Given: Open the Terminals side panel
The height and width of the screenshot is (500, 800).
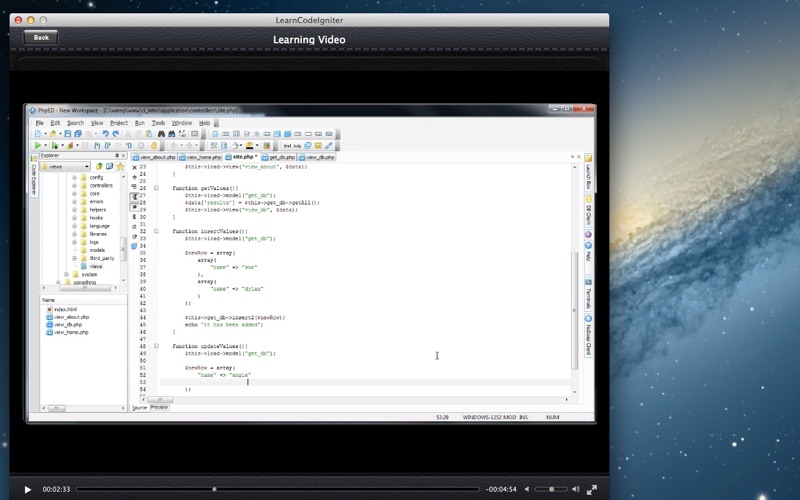Looking at the screenshot, I should tap(588, 294).
